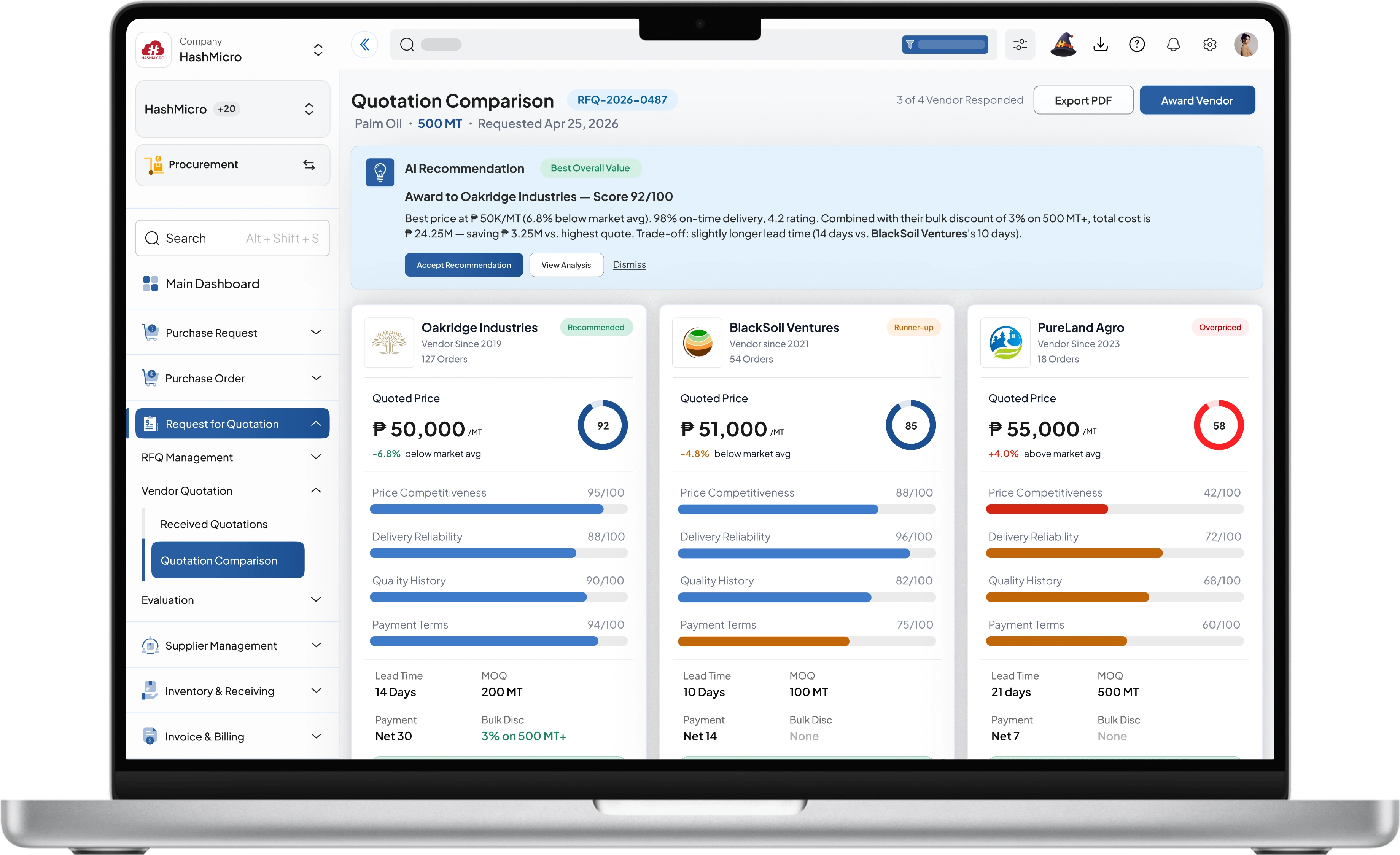The width and height of the screenshot is (1400, 855).
Task: Click BlackSoil Payment Terms 75/100 bar
Action: tap(806, 642)
